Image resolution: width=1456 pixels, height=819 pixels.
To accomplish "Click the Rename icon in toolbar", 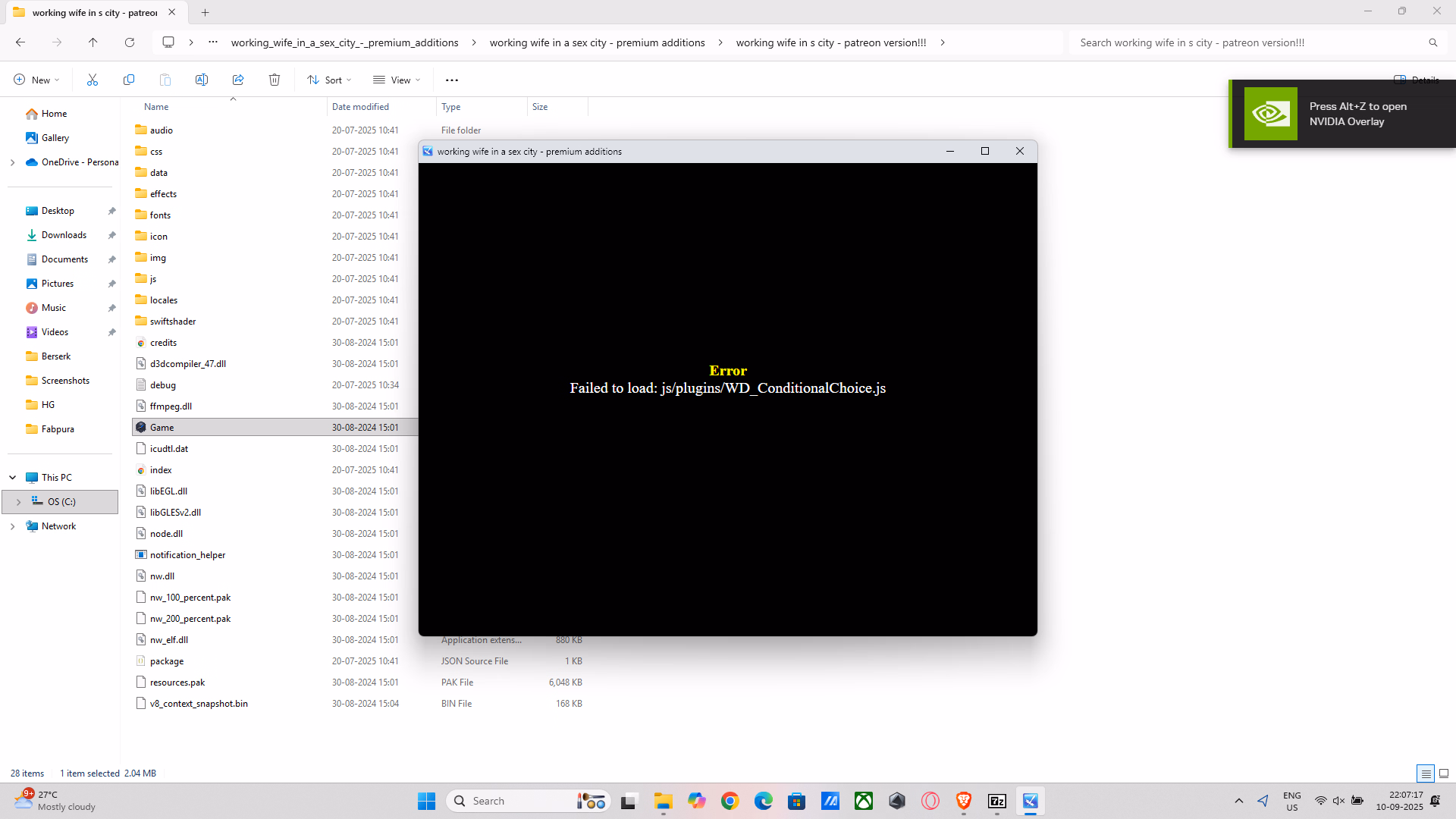I will 202,80.
